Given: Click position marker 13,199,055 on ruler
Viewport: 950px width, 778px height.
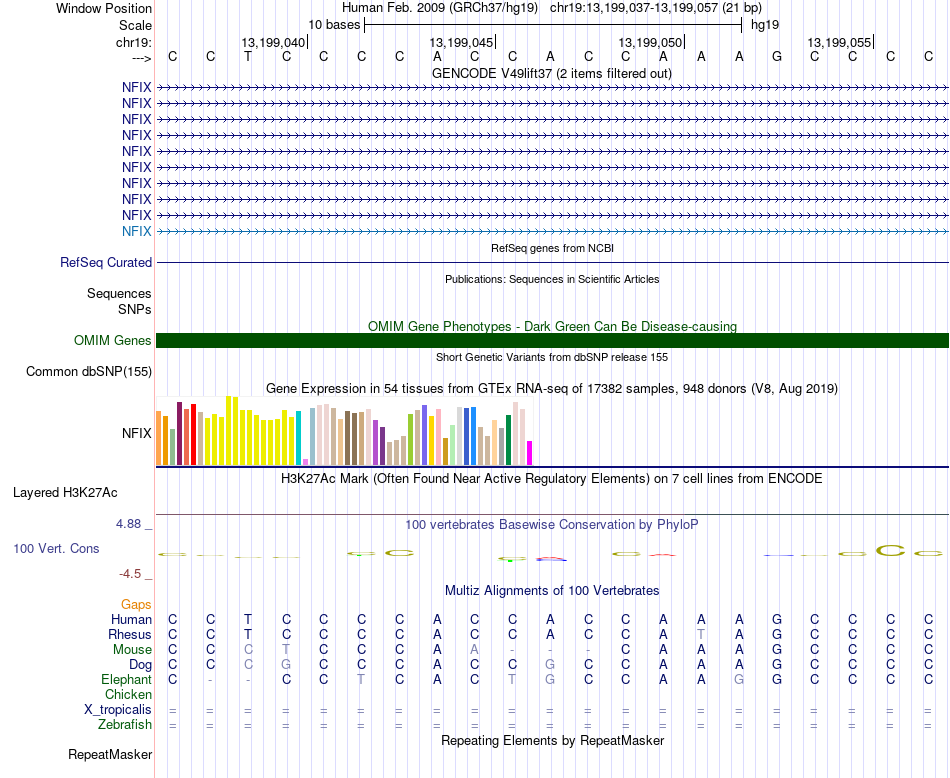Looking at the screenshot, I should click(839, 42).
